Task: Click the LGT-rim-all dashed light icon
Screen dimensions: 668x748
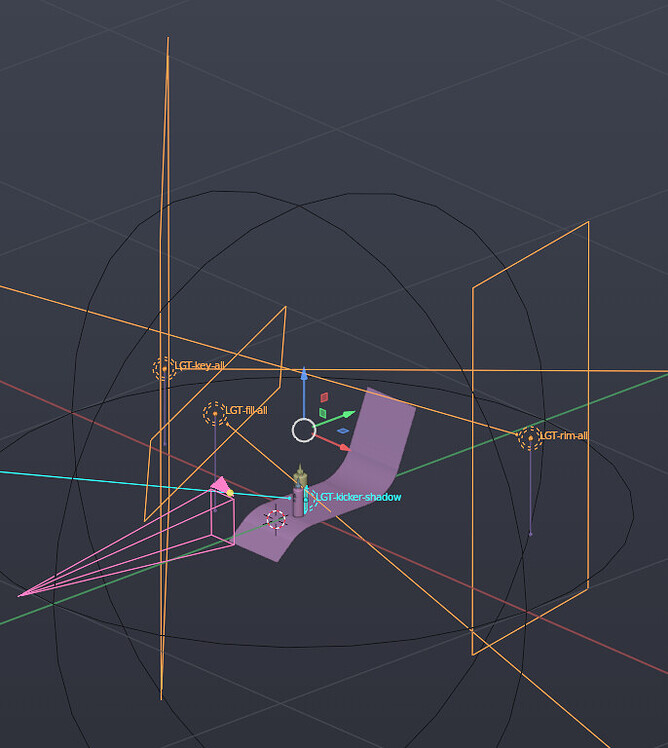Action: pyautogui.click(x=531, y=438)
